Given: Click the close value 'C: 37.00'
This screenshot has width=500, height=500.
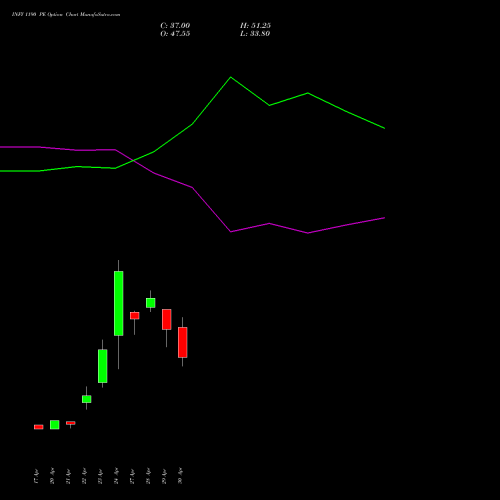Looking at the screenshot, I should coord(175,25).
